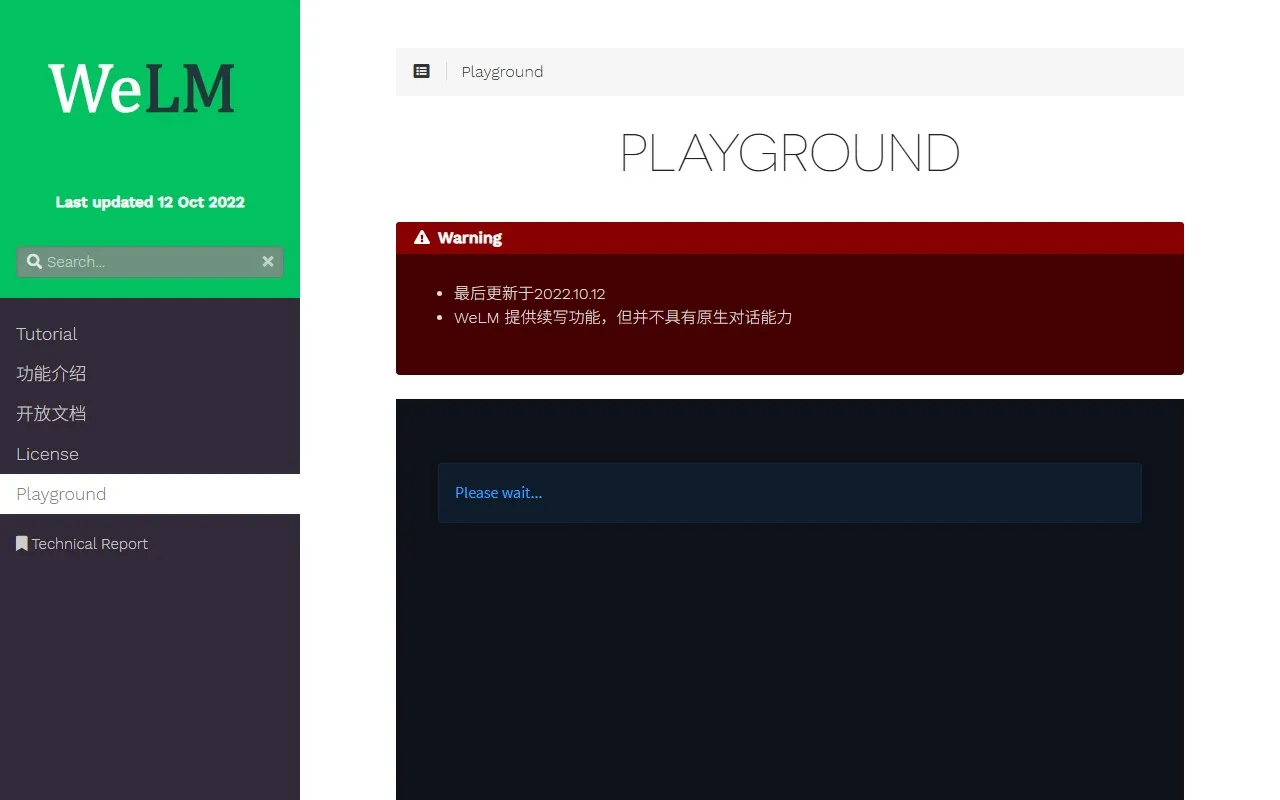Toggle the table of contents list icon
The image size is (1280, 800).
click(x=422, y=72)
